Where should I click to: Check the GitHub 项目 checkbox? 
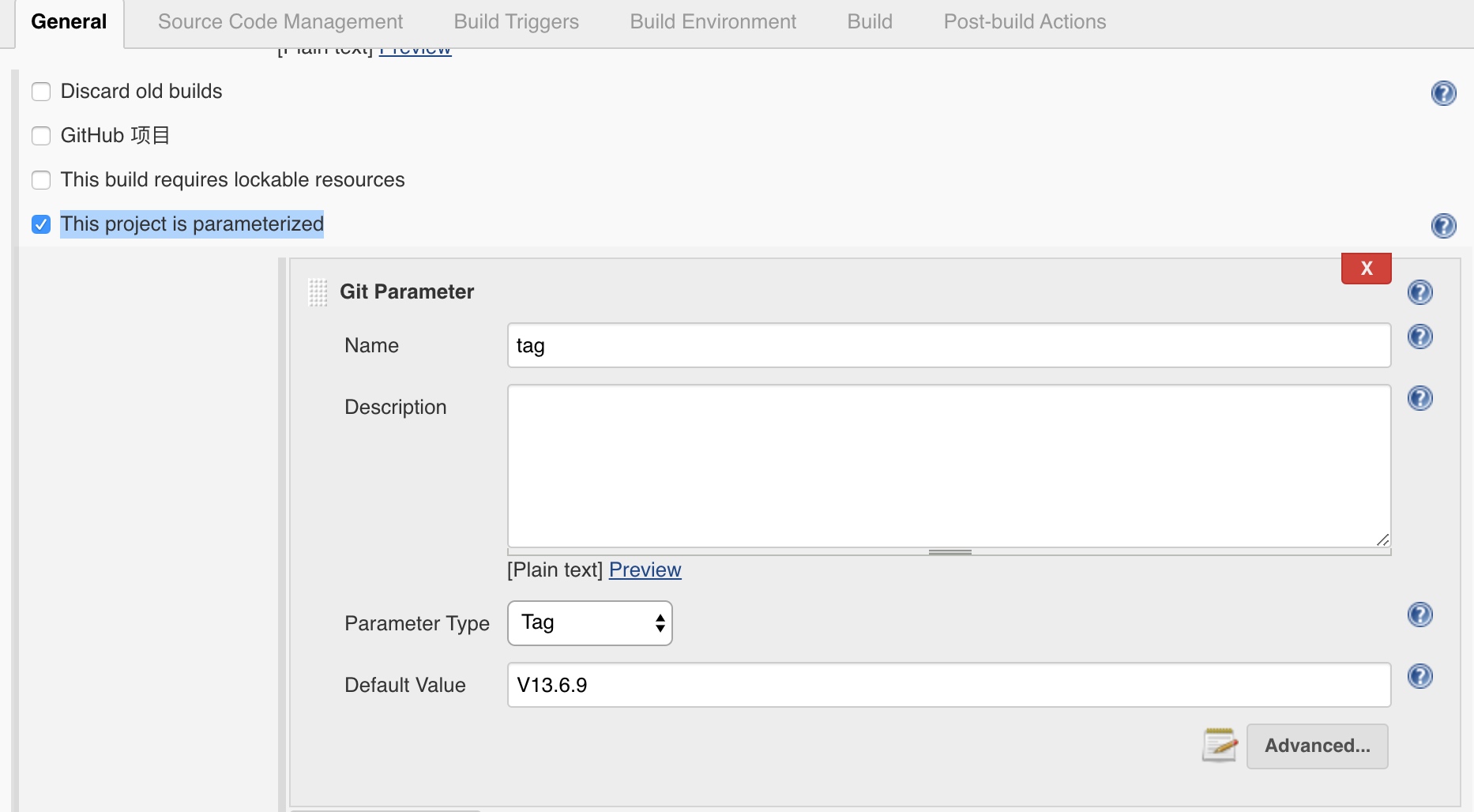click(41, 136)
